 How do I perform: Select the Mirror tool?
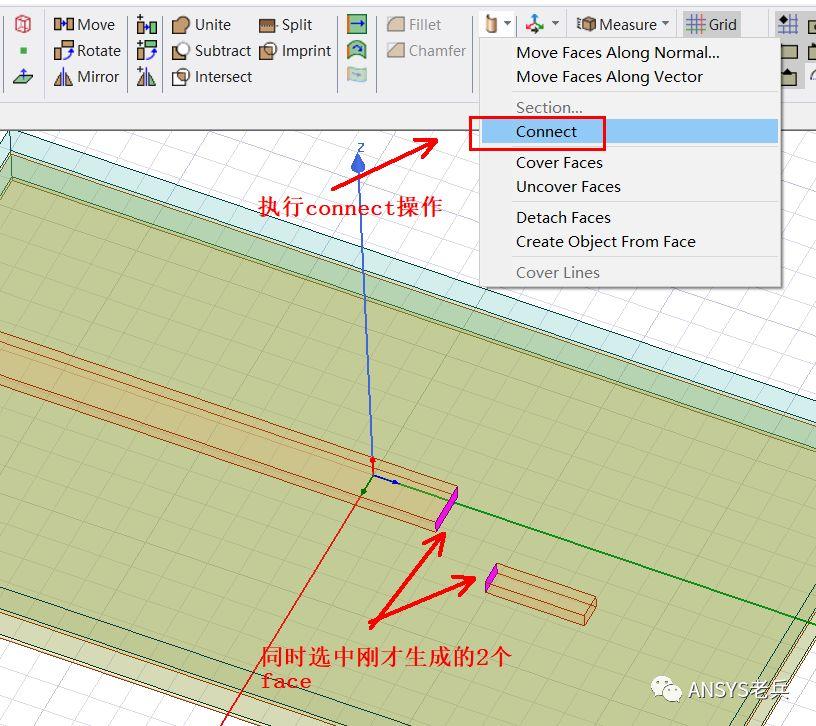[x=86, y=77]
